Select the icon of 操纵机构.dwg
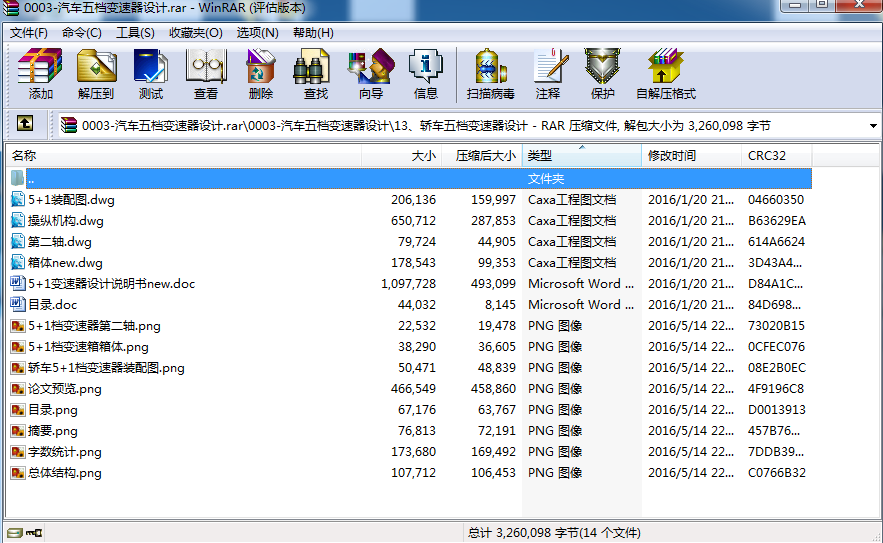Screen dimensions: 883x543 point(18,220)
